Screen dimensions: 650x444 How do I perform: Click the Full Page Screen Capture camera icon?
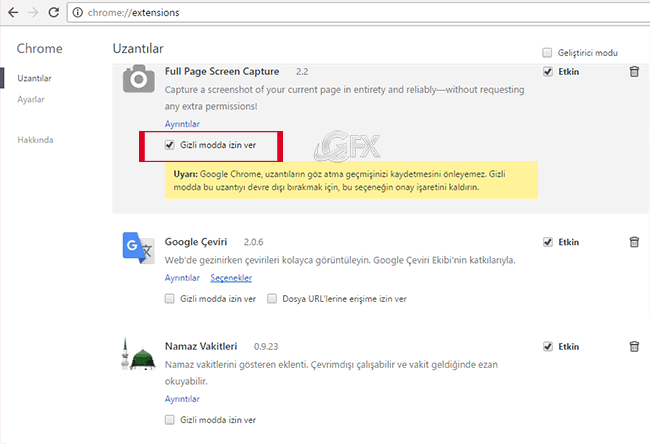pyautogui.click(x=139, y=79)
